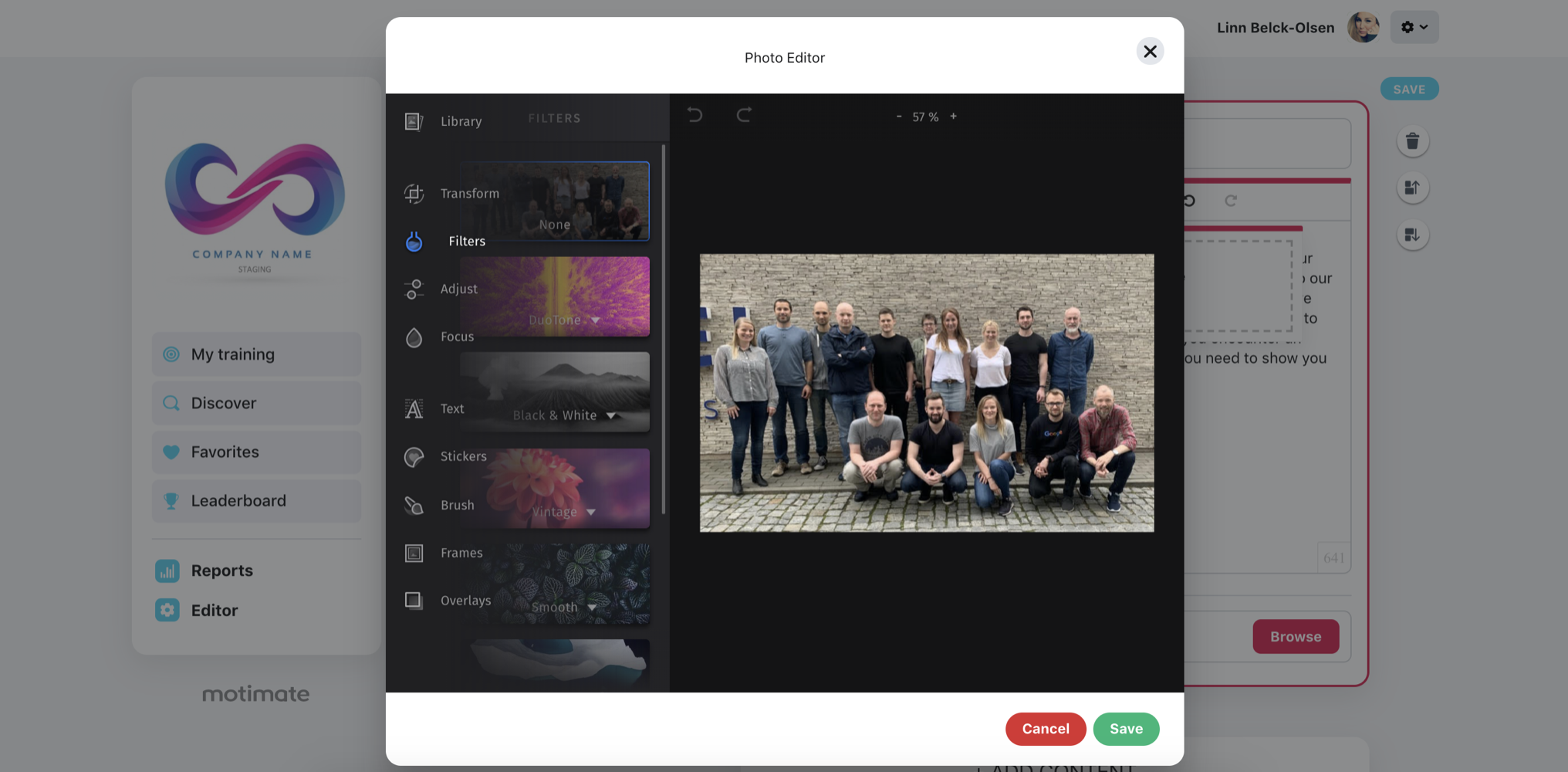
Task: Select the partially visible bottom filter thumbnail
Action: click(x=555, y=664)
